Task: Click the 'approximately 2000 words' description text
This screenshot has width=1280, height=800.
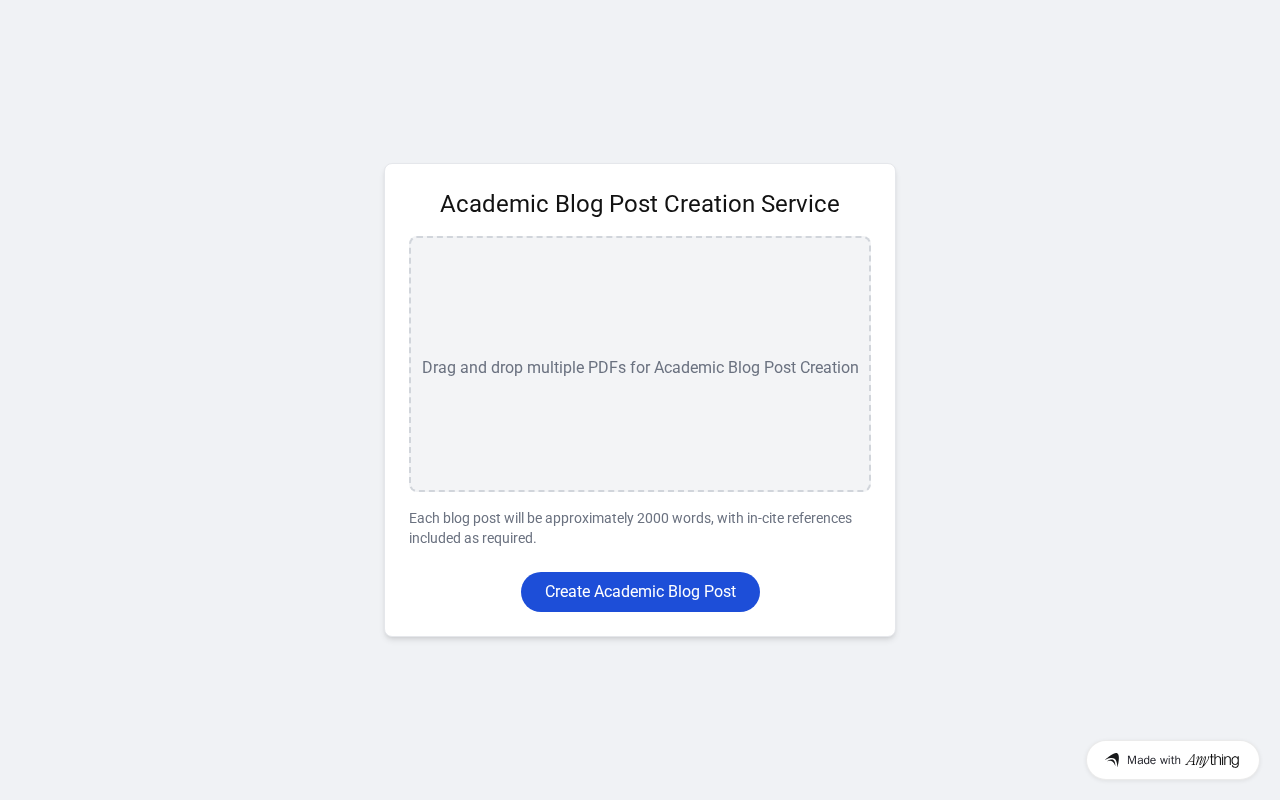Action: 627,518
